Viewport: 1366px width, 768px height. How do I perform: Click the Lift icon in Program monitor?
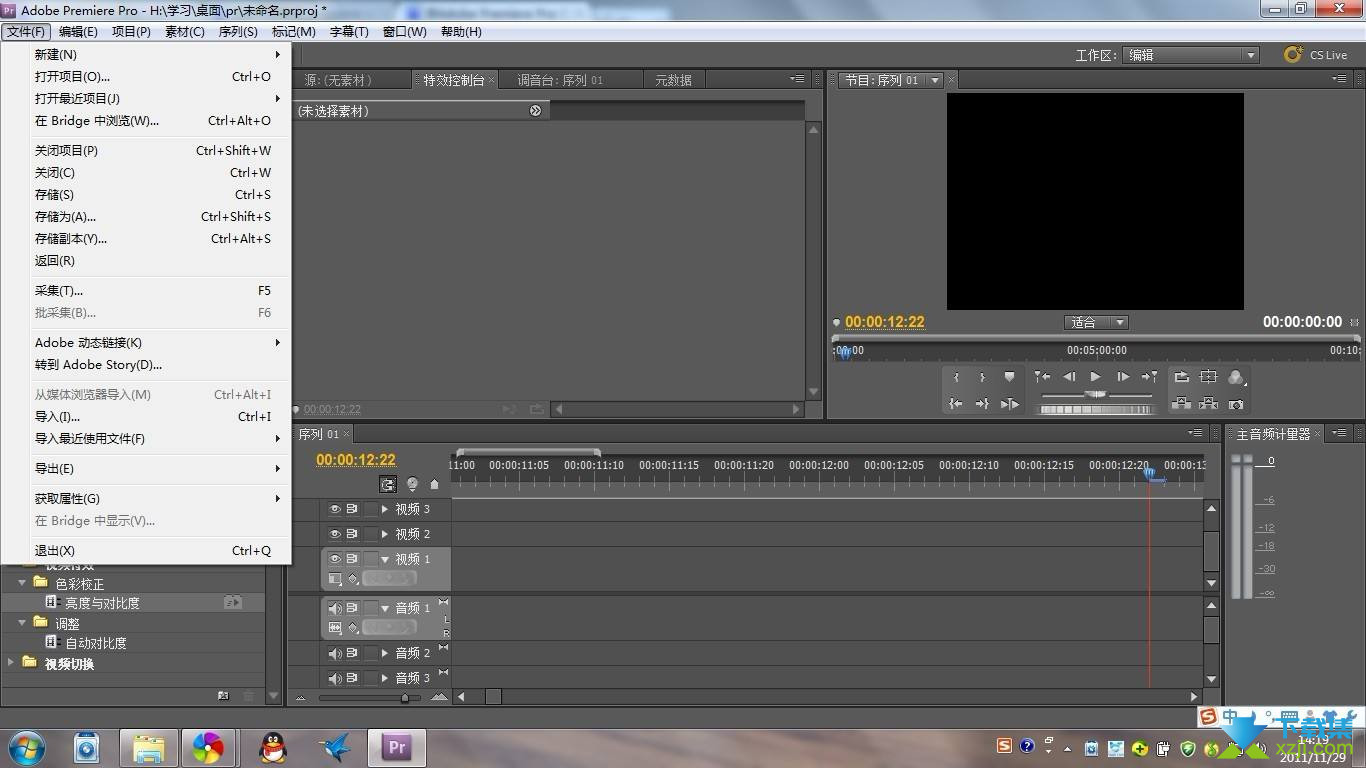coord(1182,404)
